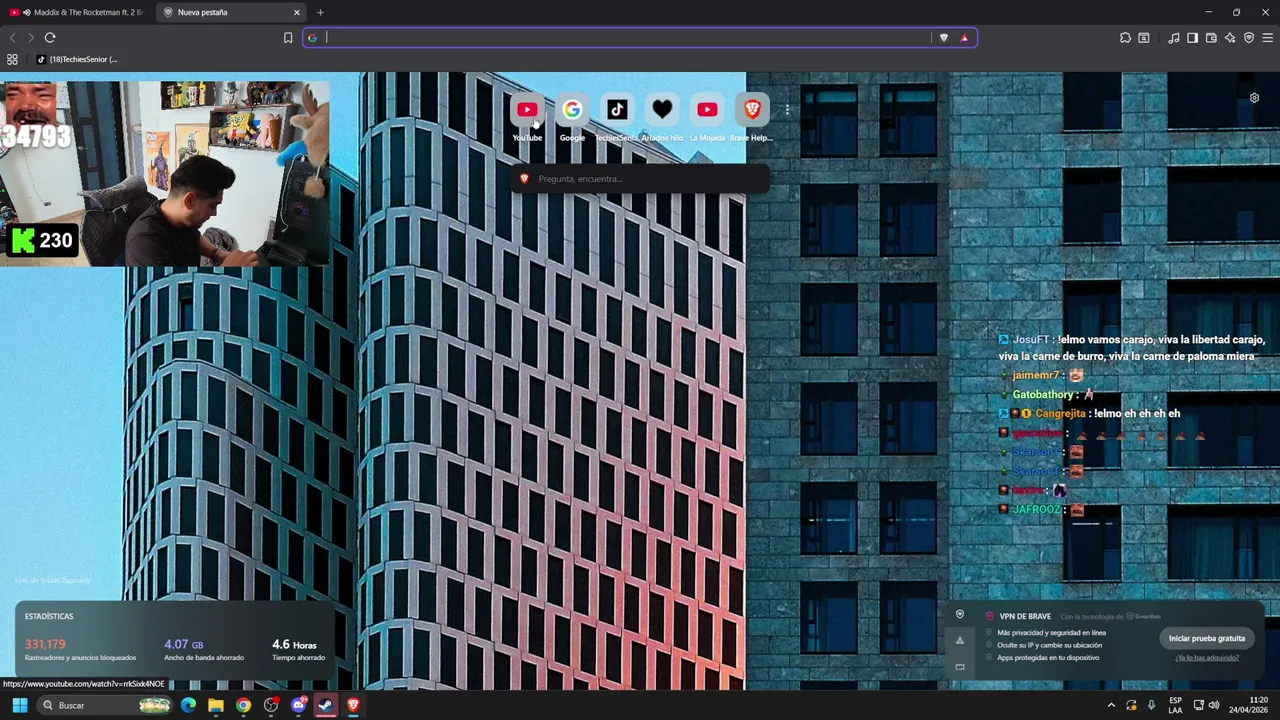The height and width of the screenshot is (720, 1280).
Task: Open Brave from taskbar
Action: pos(353,705)
